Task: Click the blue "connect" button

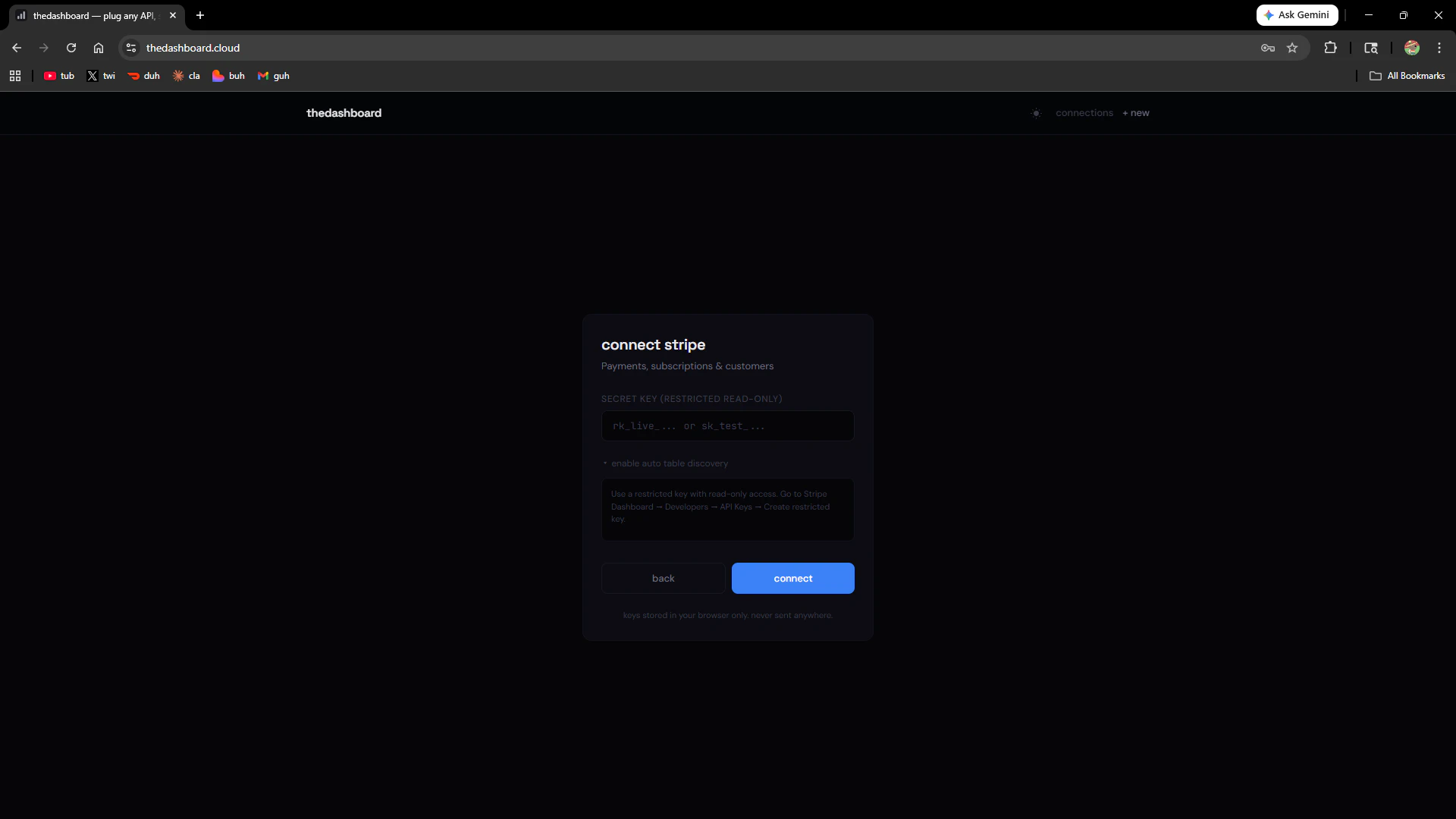Action: pyautogui.click(x=792, y=578)
